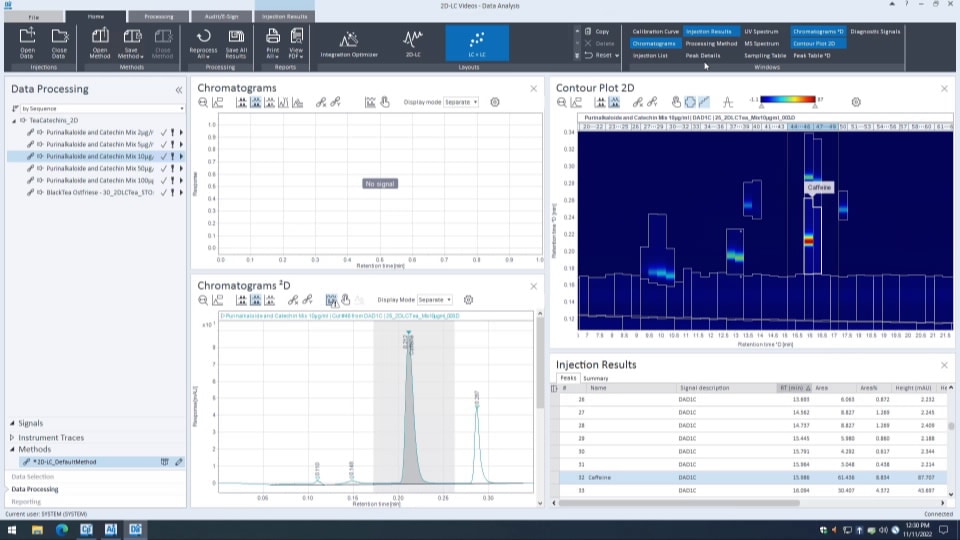The width and height of the screenshot is (960, 540).
Task: Click the contour plot color scale bar
Action: coord(792,101)
